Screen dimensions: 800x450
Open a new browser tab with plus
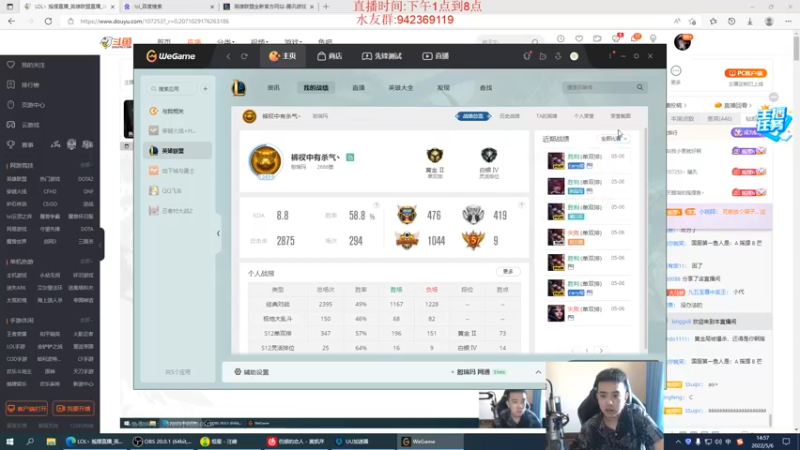tap(326, 7)
